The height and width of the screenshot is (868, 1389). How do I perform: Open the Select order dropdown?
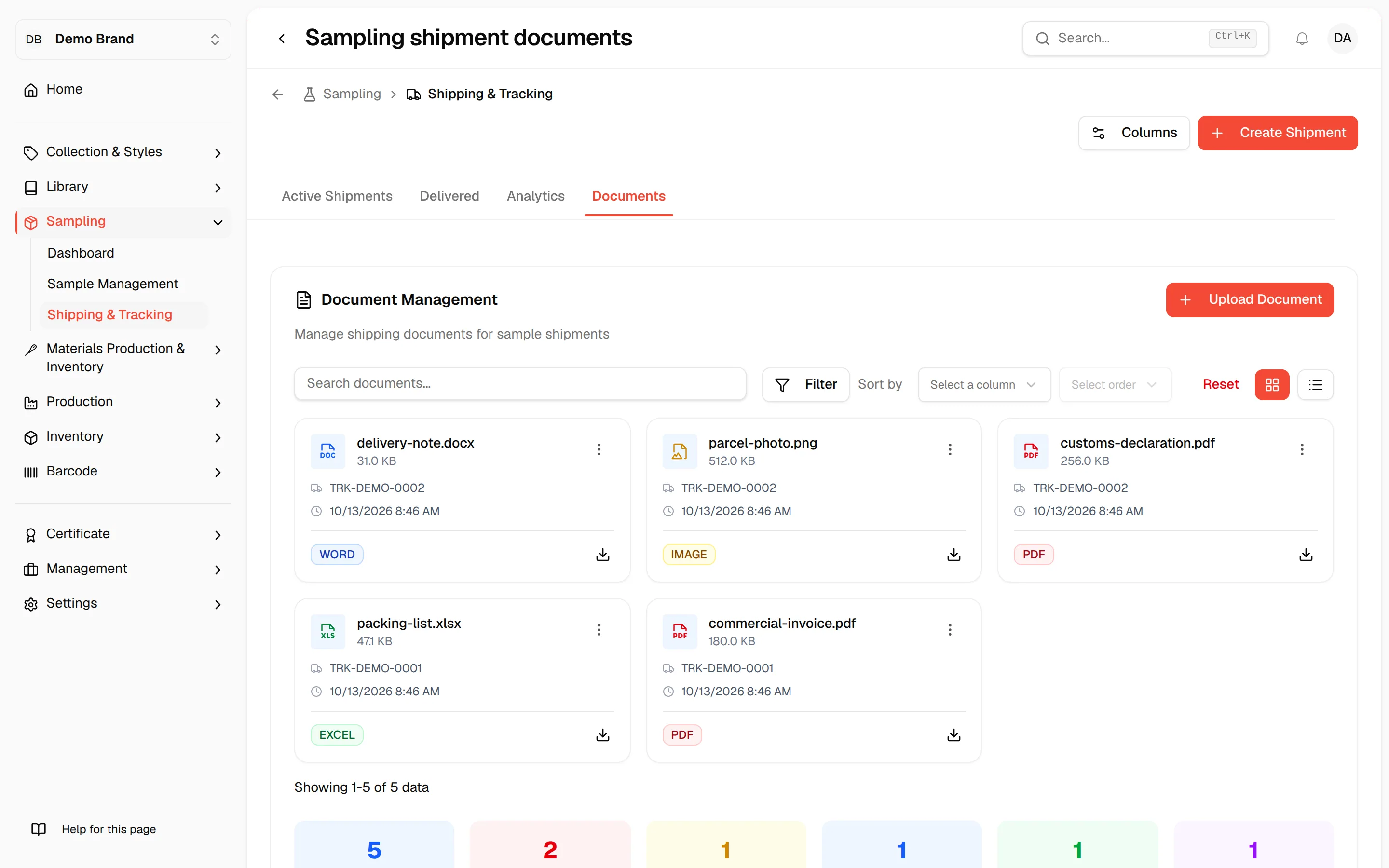click(x=1115, y=385)
